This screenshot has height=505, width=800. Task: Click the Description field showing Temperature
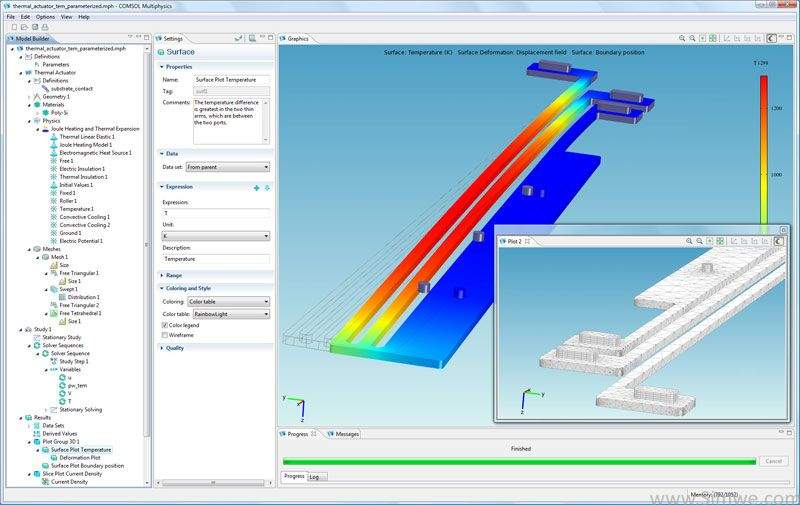(216, 259)
